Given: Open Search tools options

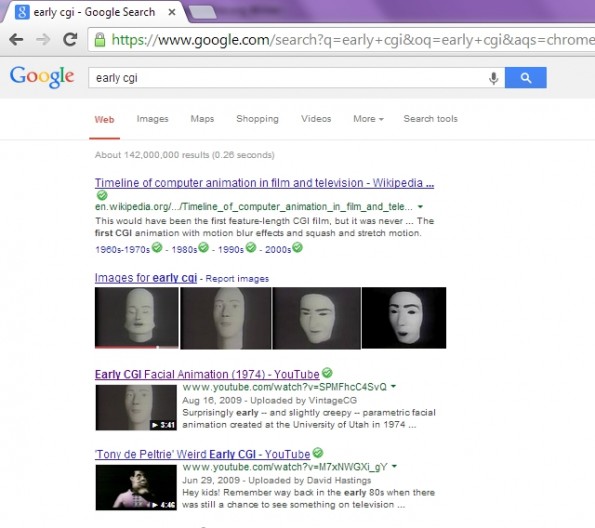Looking at the screenshot, I should pyautogui.click(x=430, y=119).
